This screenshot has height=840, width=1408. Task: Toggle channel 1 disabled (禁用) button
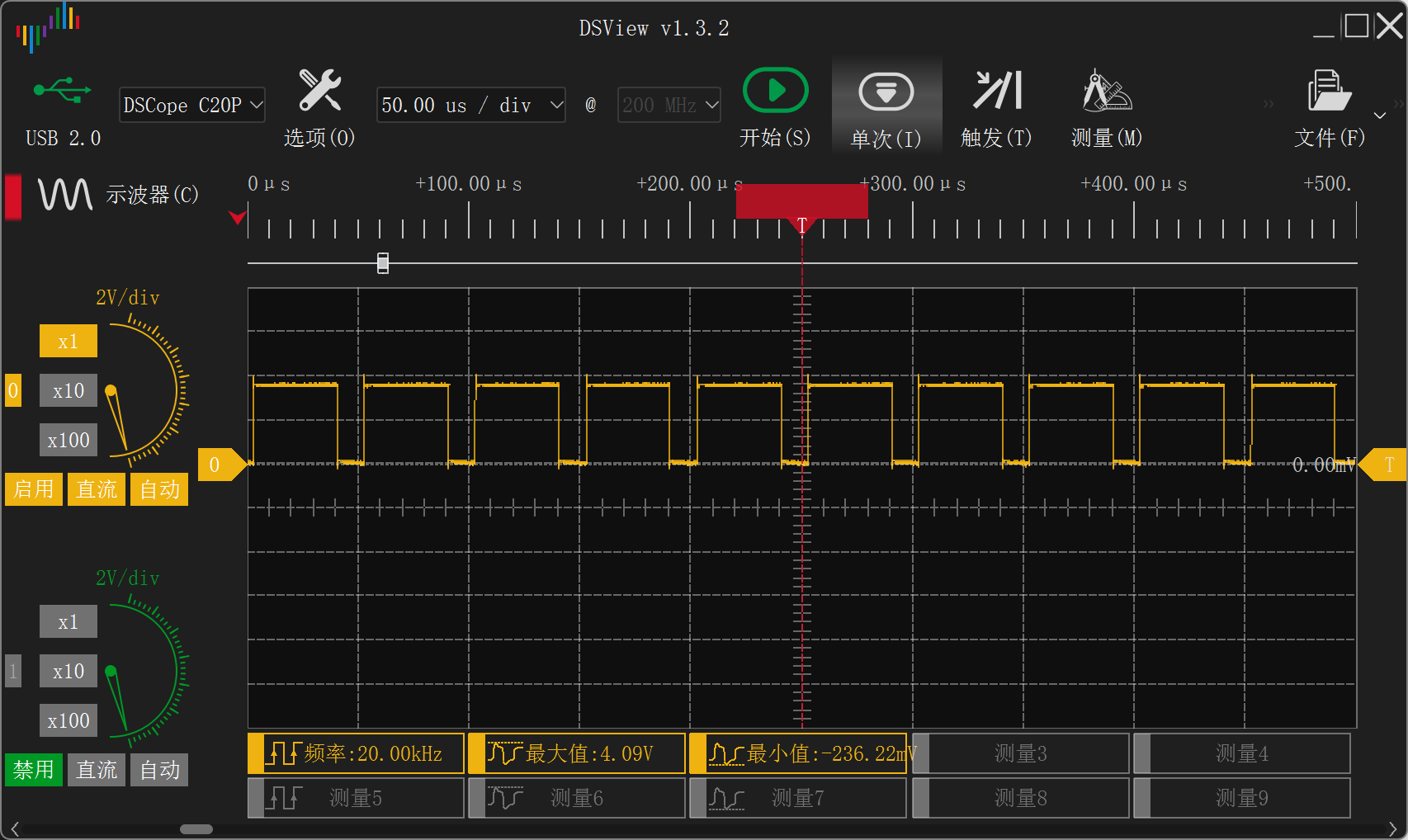34,770
